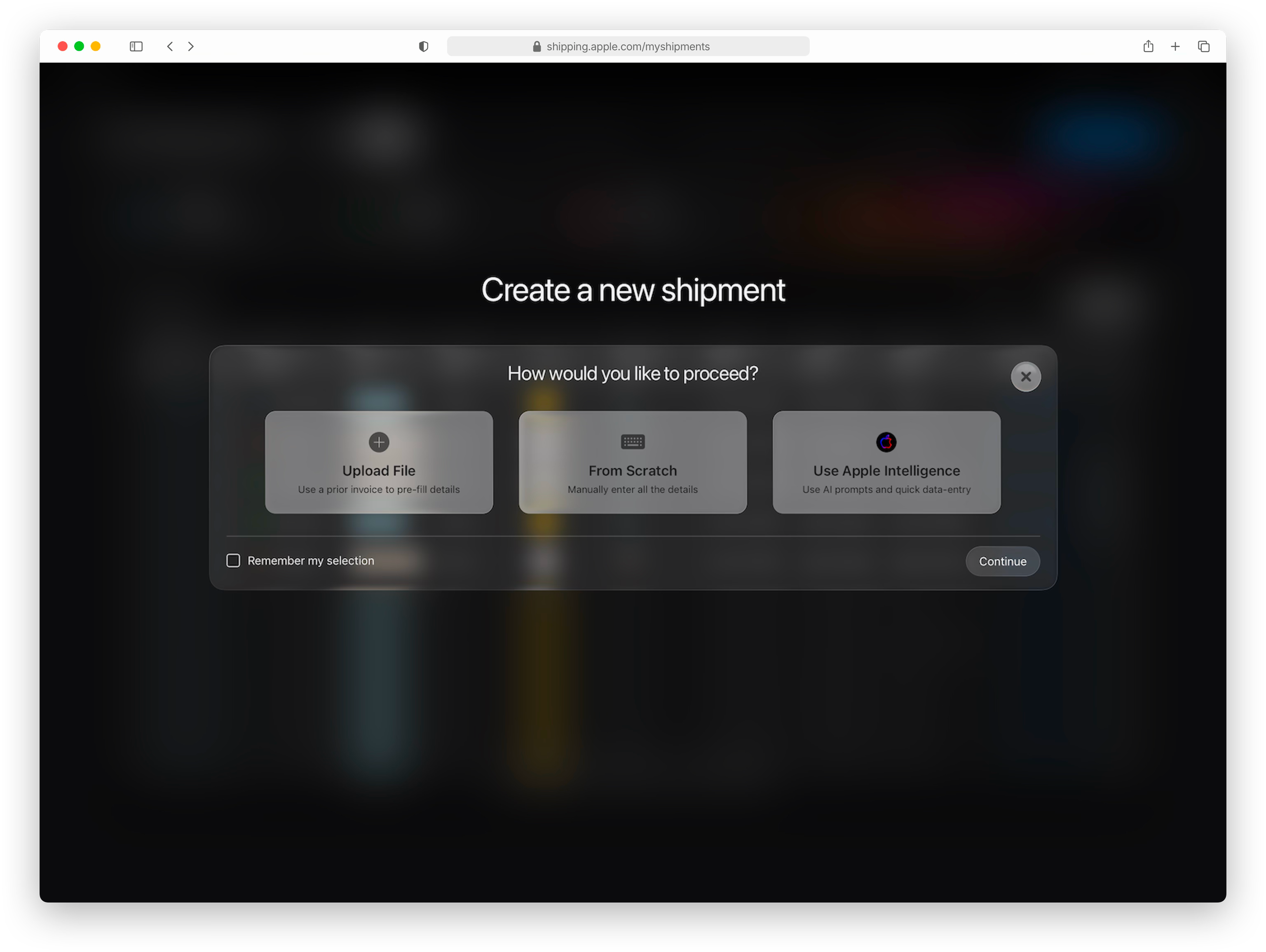Click the privacy shield icon in toolbar

click(x=423, y=46)
